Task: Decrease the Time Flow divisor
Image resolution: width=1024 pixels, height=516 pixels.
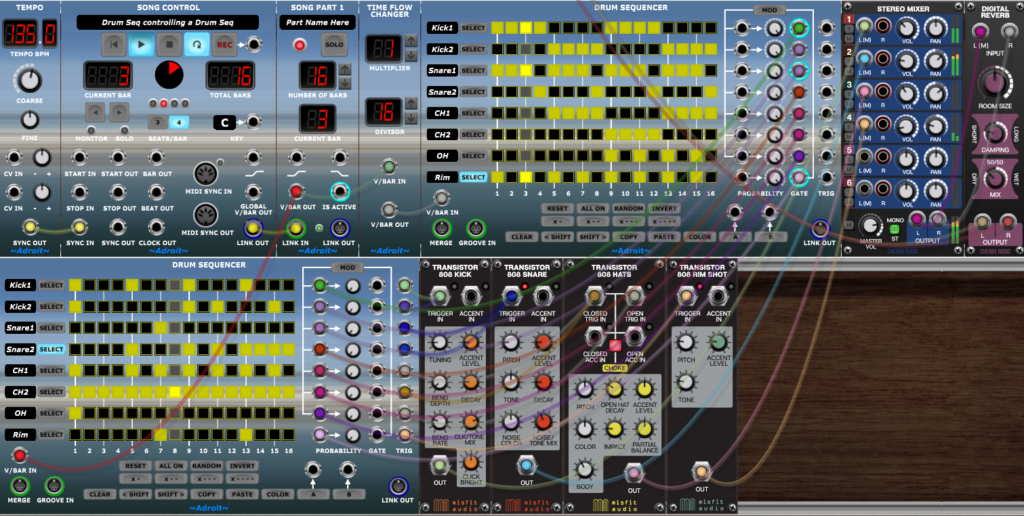Action: 411,118
